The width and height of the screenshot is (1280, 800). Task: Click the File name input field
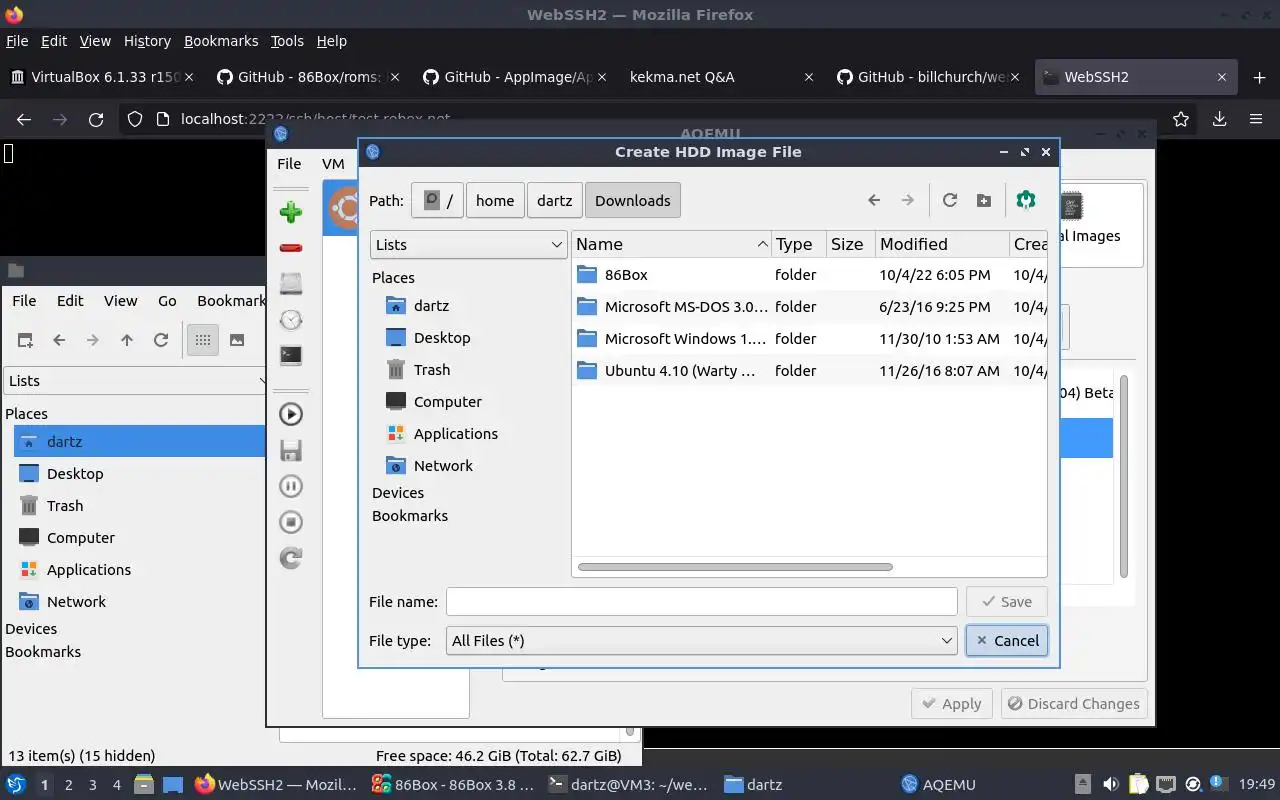pyautogui.click(x=701, y=601)
